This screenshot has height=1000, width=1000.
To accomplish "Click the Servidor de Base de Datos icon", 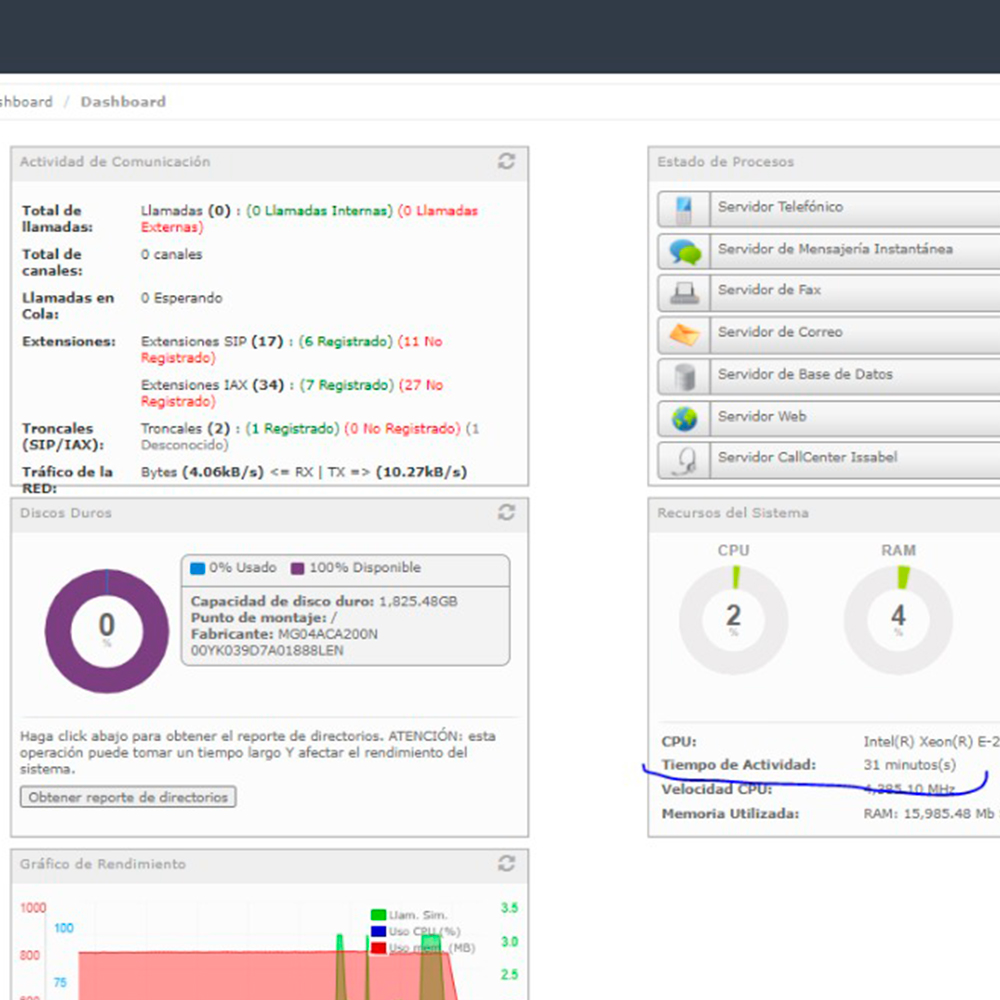I will coord(685,376).
